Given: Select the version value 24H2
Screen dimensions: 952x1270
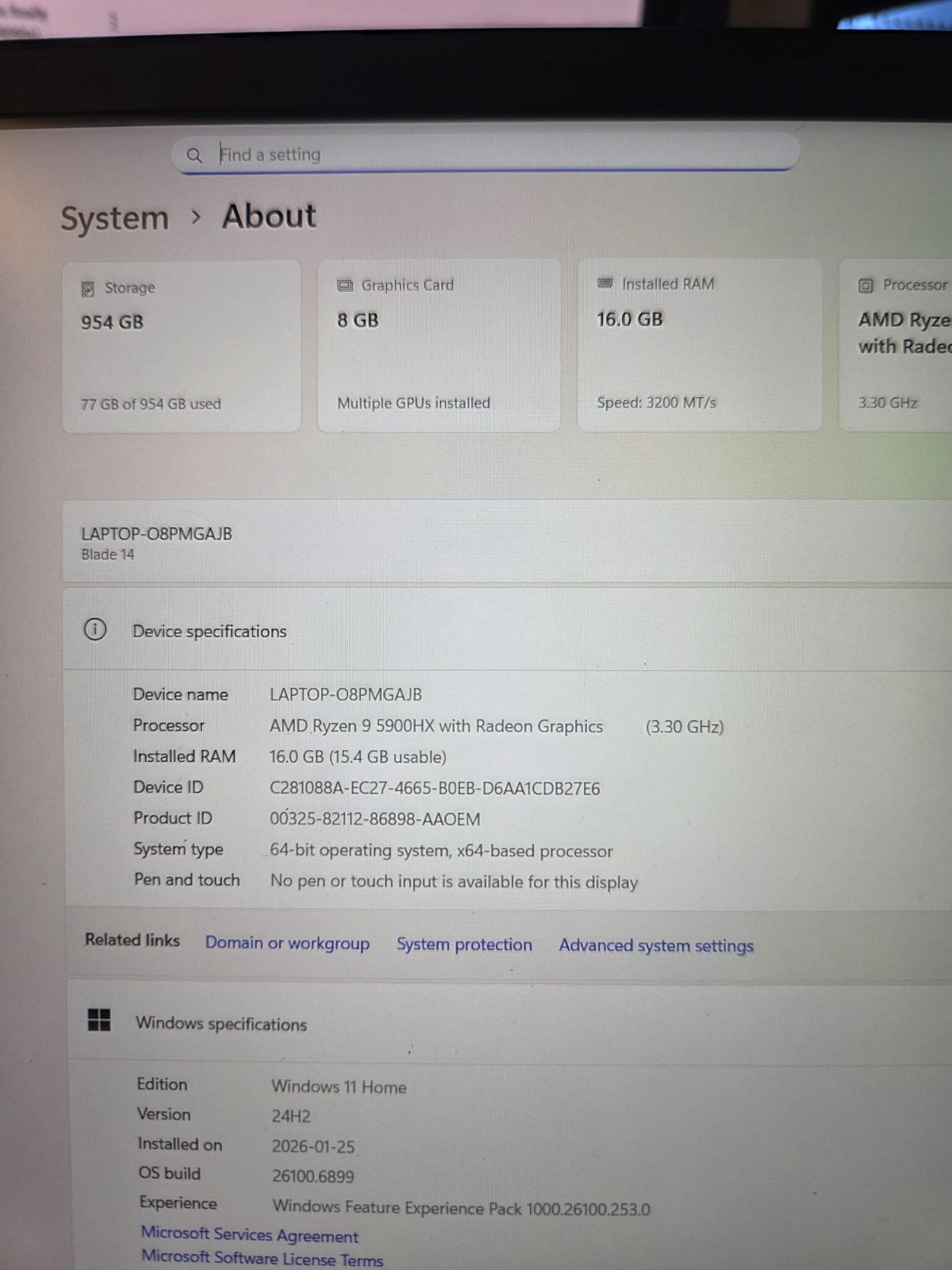Looking at the screenshot, I should pyautogui.click(x=291, y=1116).
